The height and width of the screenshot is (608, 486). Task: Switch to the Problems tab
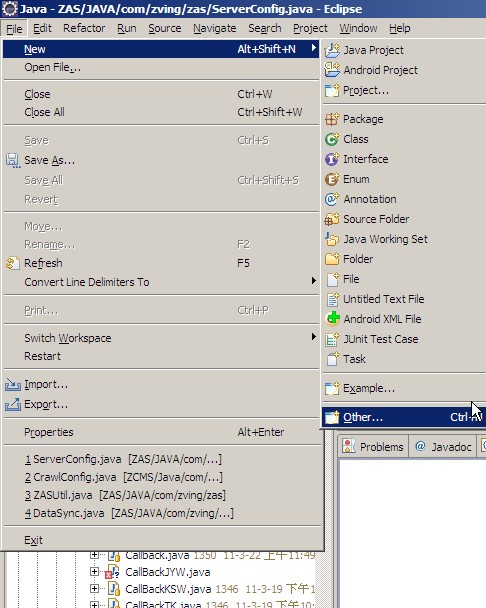[374, 447]
